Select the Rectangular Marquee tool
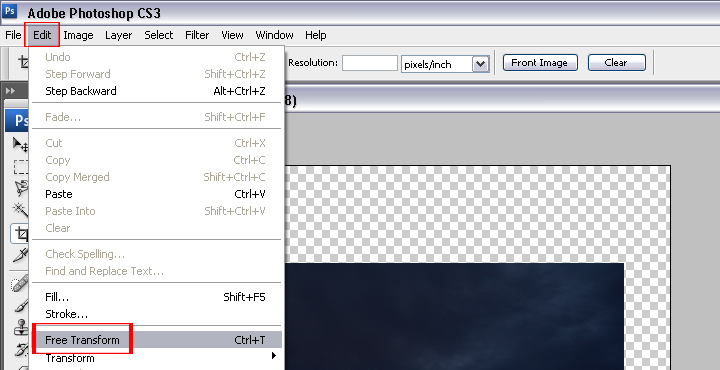The width and height of the screenshot is (720, 370). pos(20,167)
